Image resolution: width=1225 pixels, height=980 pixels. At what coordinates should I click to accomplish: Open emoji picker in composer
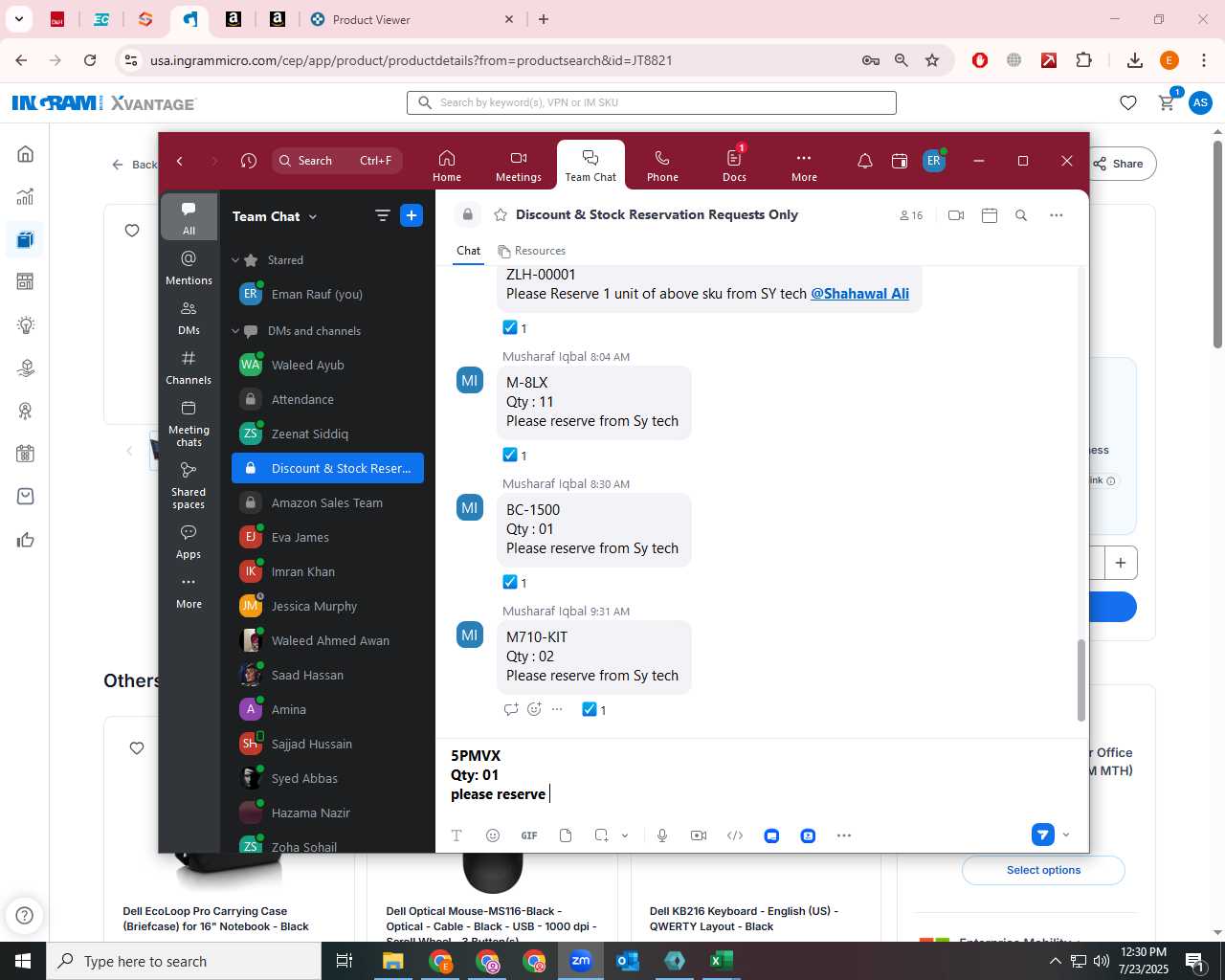[x=493, y=835]
